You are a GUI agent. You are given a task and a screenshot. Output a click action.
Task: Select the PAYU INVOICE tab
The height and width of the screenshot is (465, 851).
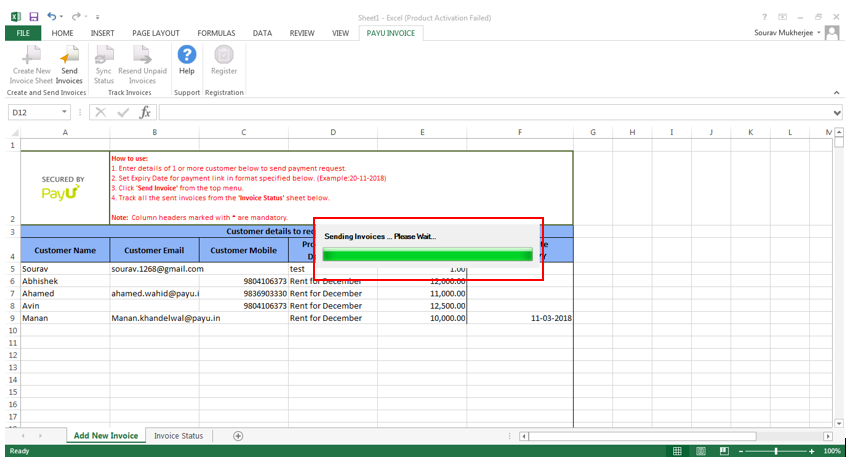391,33
